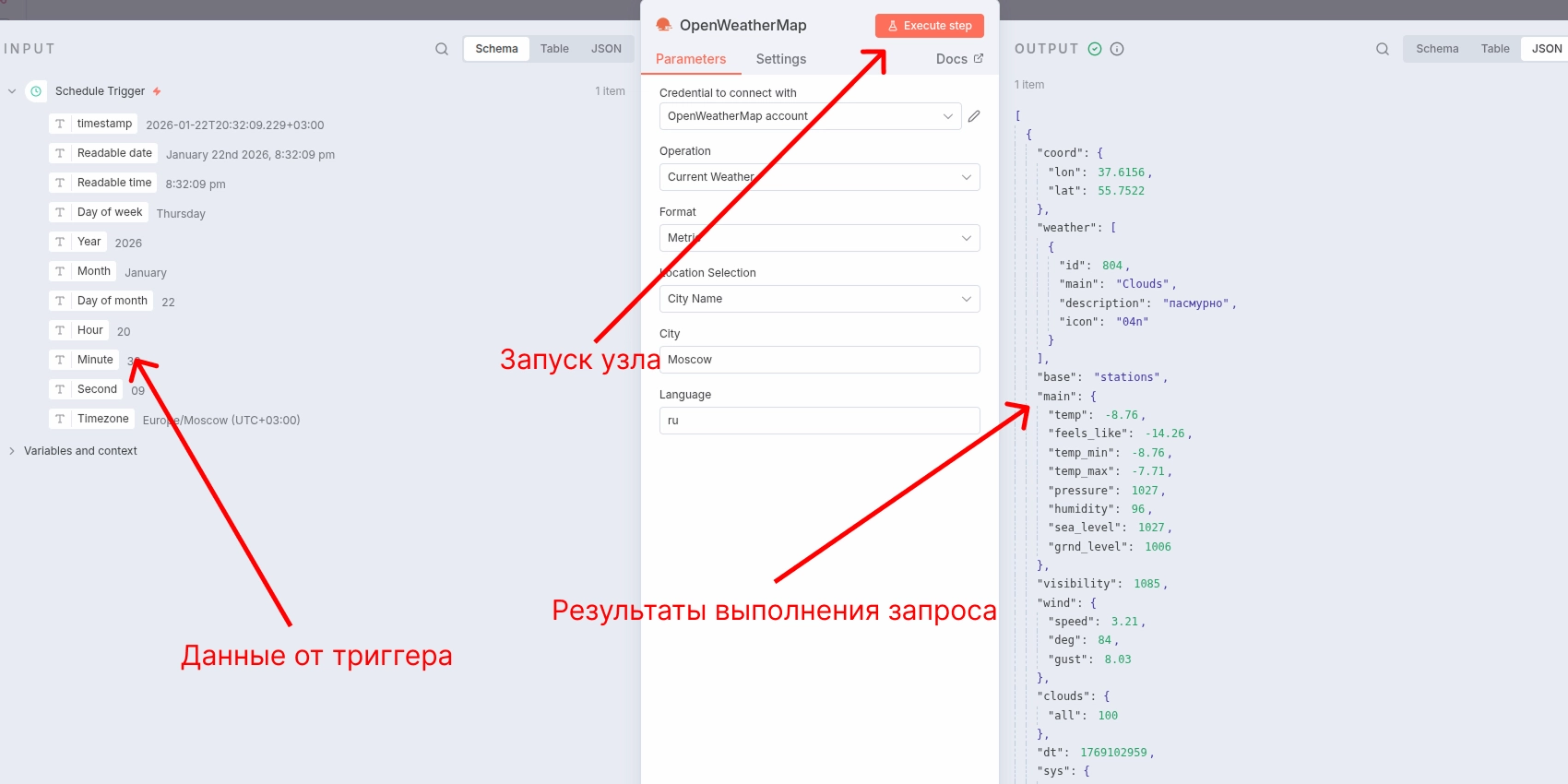Open the Operation dropdown showing Current Weather
The image size is (1568, 784).
coord(820,177)
